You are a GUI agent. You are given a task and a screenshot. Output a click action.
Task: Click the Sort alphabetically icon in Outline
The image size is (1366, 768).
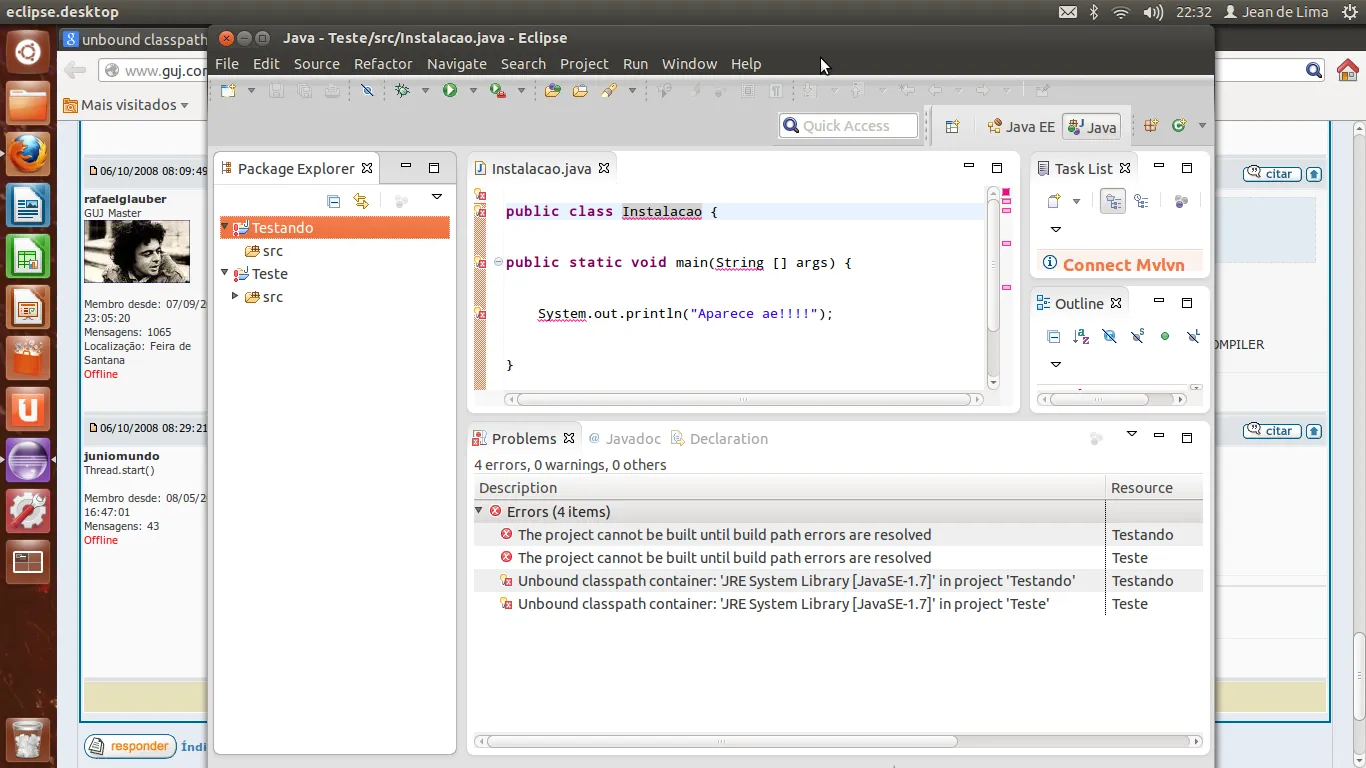click(1081, 336)
